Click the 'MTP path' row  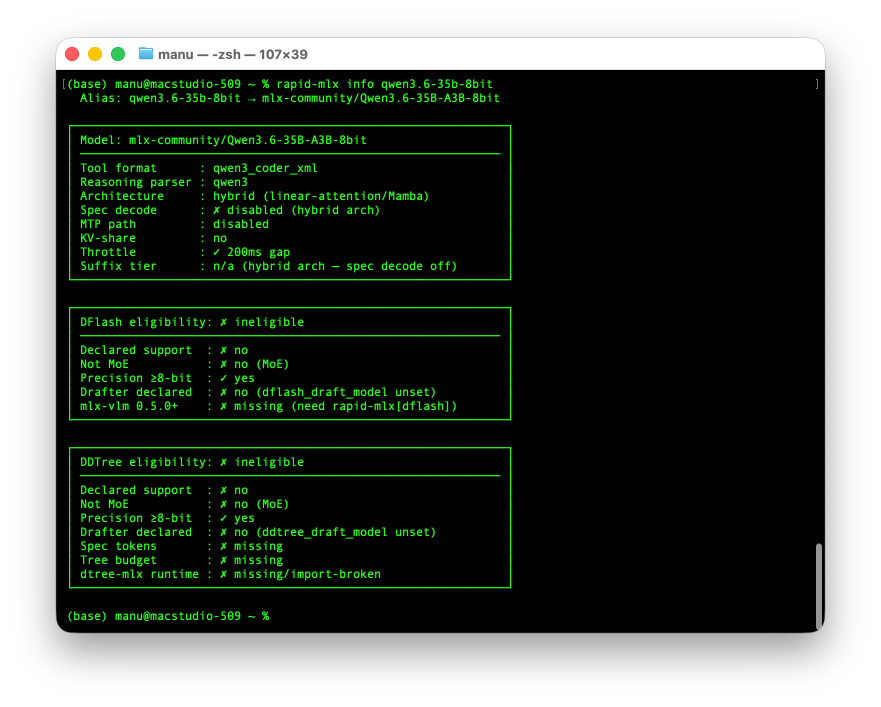(174, 224)
